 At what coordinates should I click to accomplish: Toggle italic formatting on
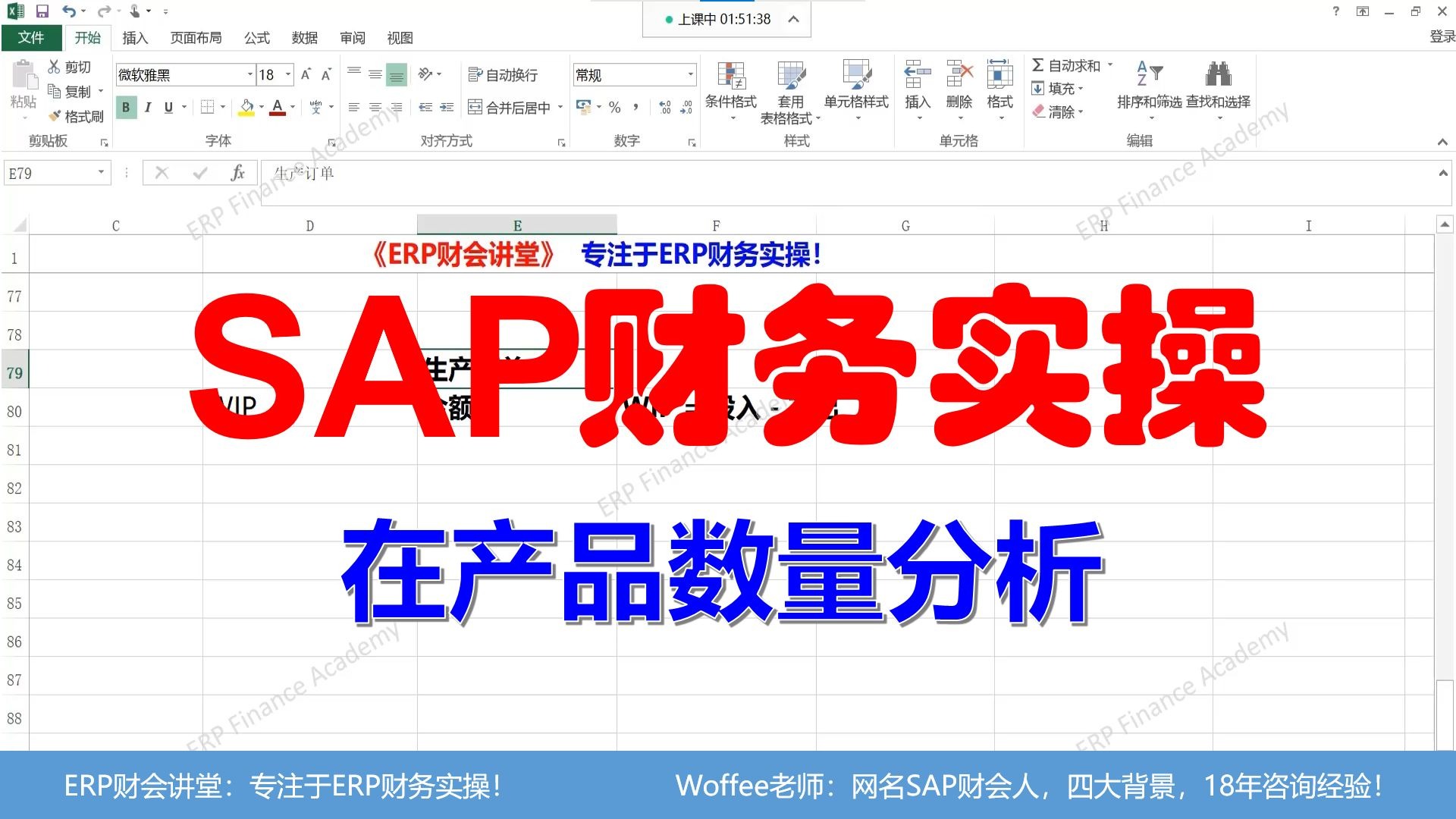(x=147, y=107)
